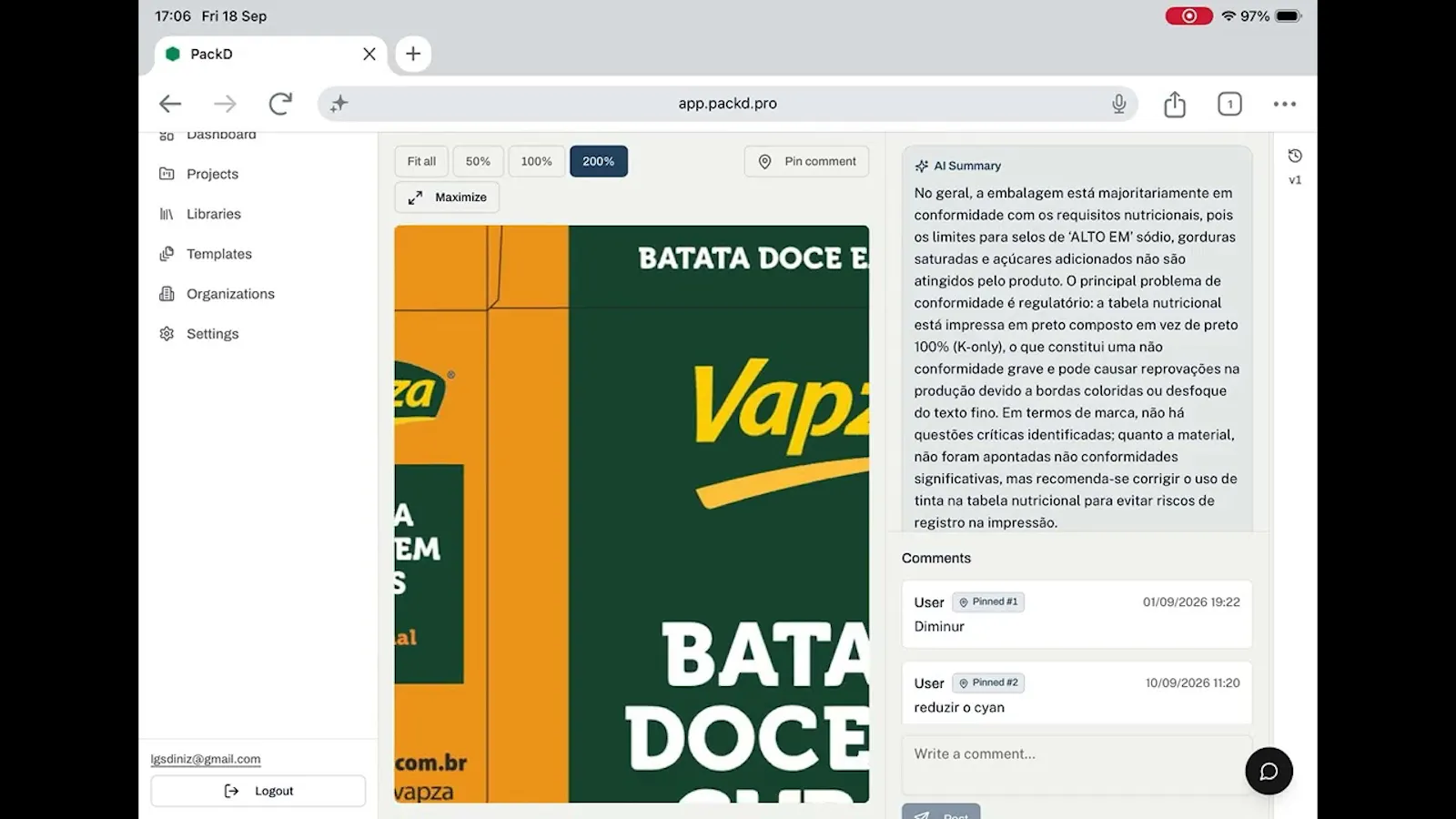Screen dimensions: 1456x819
Task: Click the Comments section heading
Action: pyautogui.click(x=936, y=558)
